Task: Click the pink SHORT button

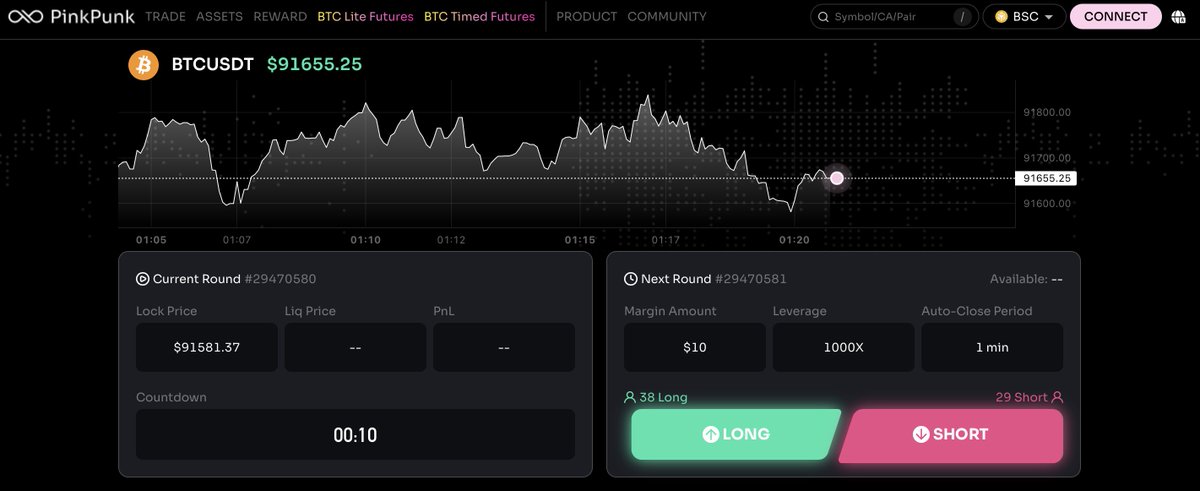Action: [x=951, y=434]
